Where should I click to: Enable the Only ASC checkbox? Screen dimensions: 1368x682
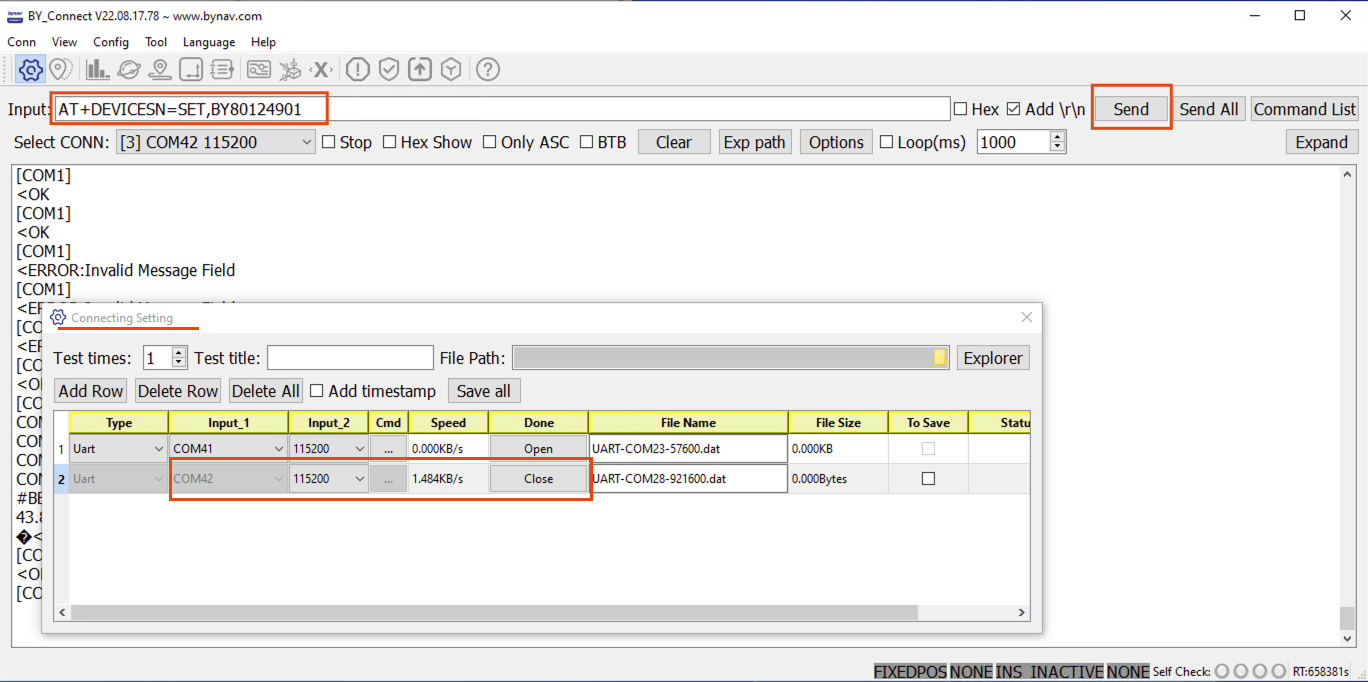pos(489,142)
